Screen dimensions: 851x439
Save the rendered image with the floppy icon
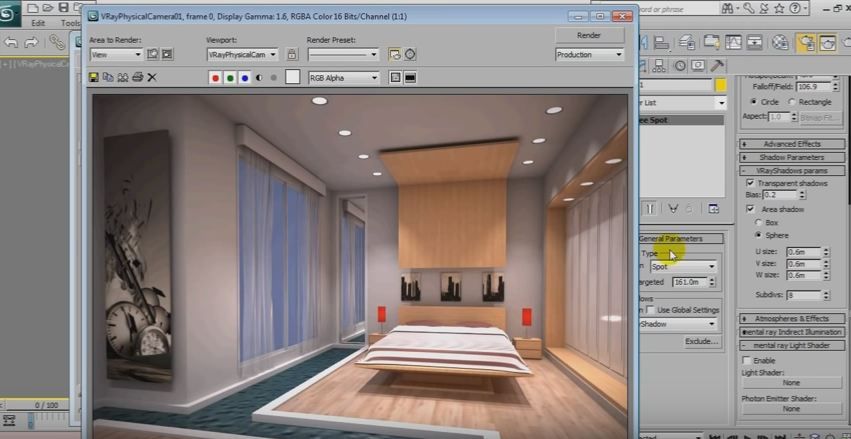pos(93,78)
